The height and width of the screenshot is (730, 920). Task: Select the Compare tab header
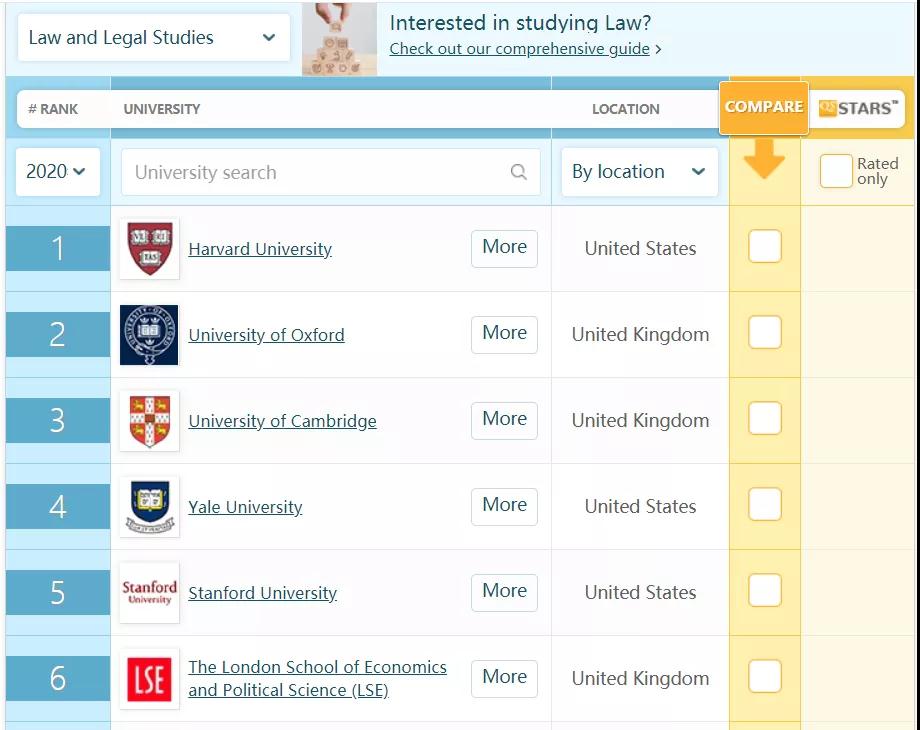coord(764,107)
